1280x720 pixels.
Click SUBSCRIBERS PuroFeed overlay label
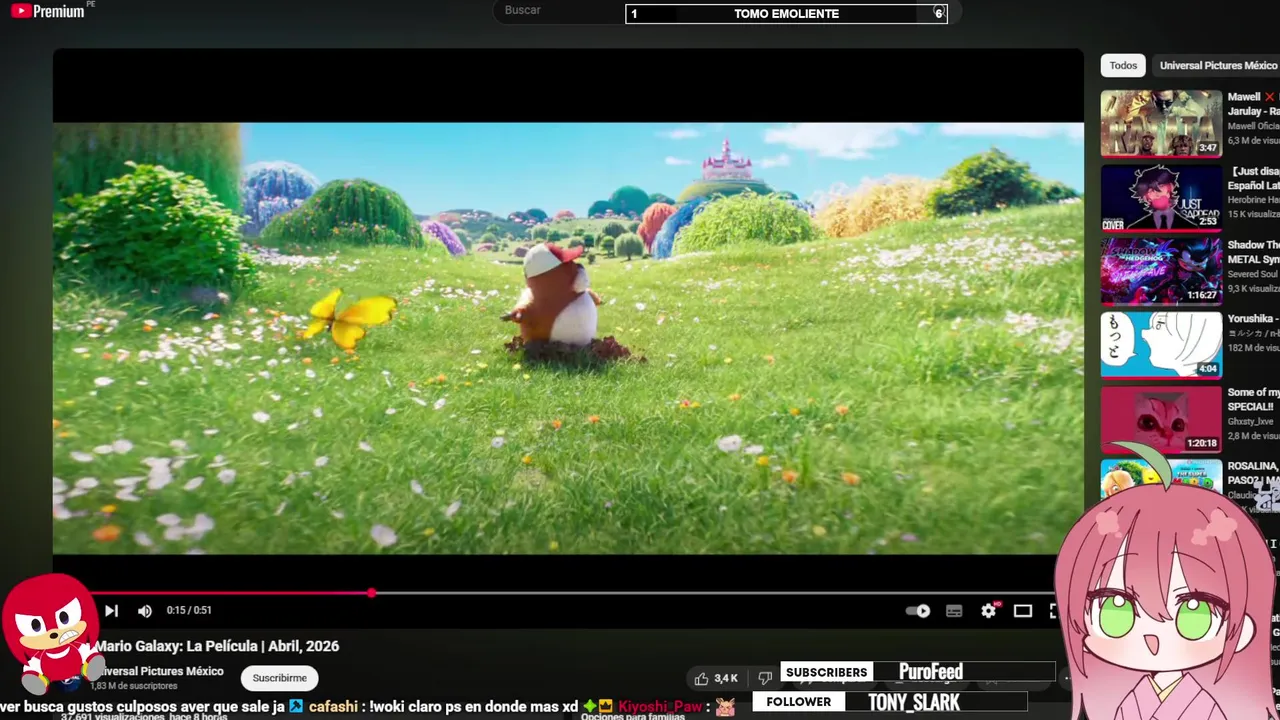[x=919, y=672]
